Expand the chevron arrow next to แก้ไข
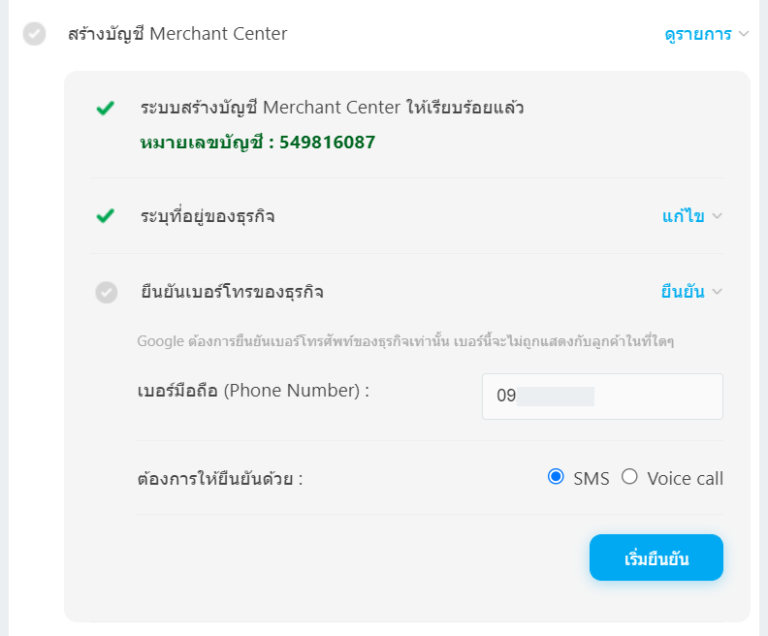Viewport: 768px width, 636px height. click(x=716, y=216)
